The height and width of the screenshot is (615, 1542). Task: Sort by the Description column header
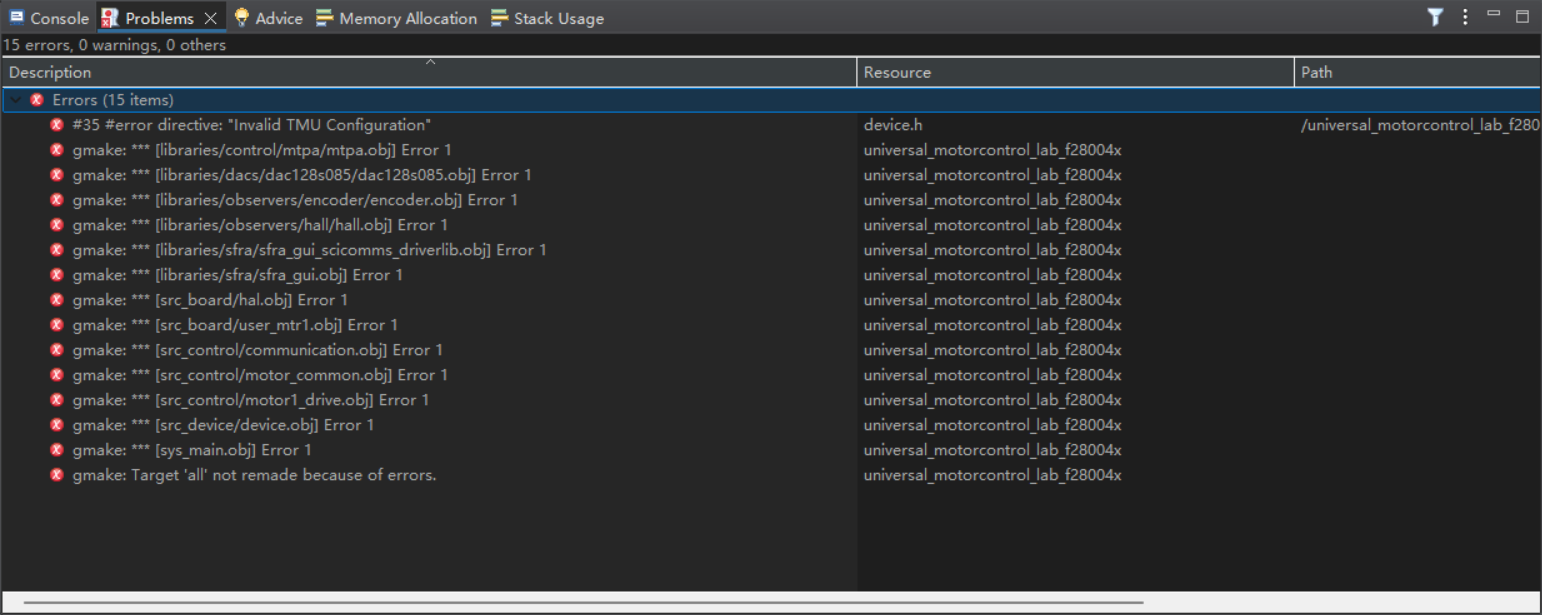50,72
